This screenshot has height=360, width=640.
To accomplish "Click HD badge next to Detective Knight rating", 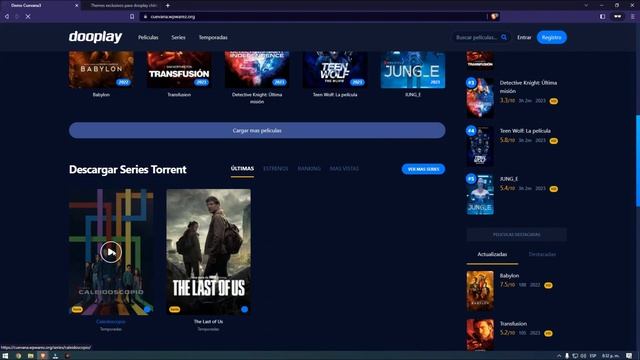I will coord(553,101).
